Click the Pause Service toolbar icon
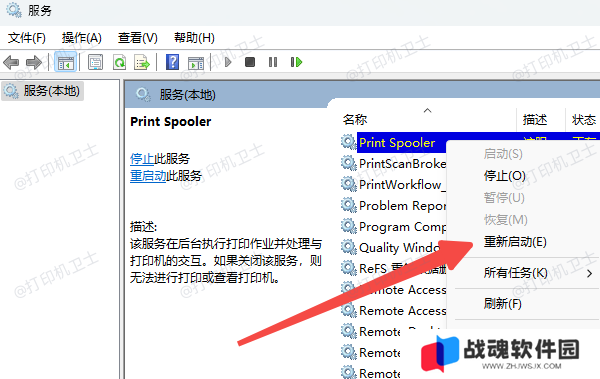The image size is (600, 379). click(x=273, y=62)
